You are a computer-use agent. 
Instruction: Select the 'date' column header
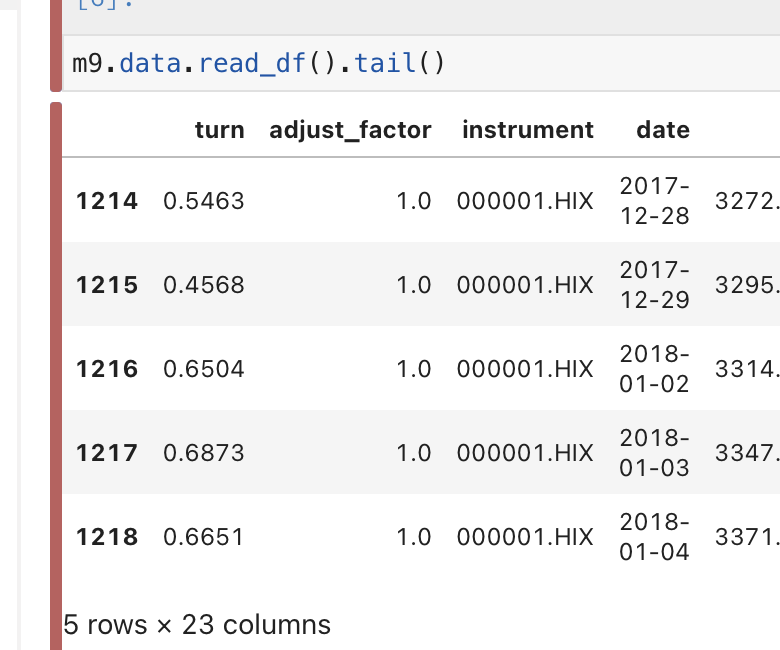[662, 130]
